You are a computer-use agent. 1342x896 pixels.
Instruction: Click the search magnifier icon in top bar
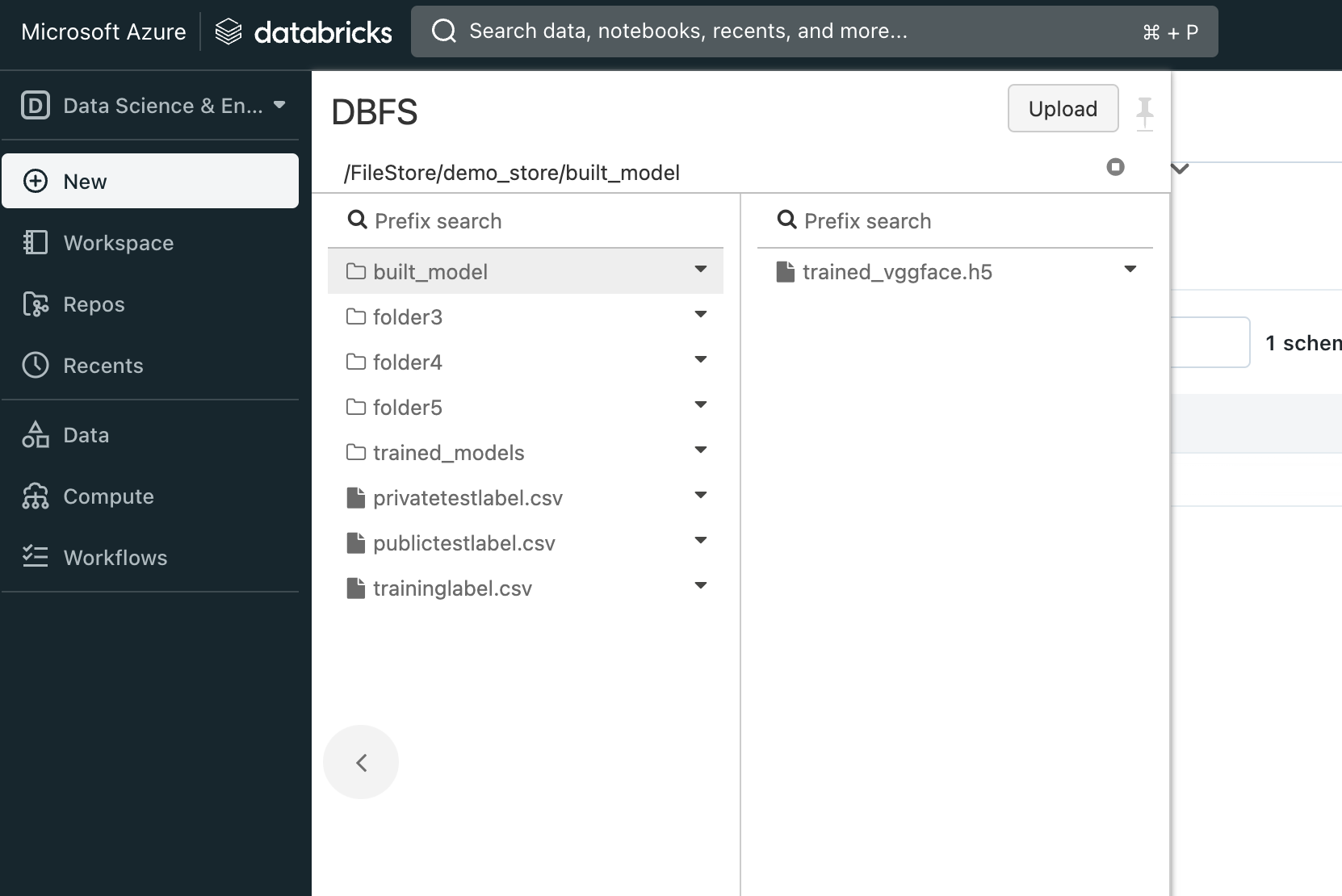(443, 31)
